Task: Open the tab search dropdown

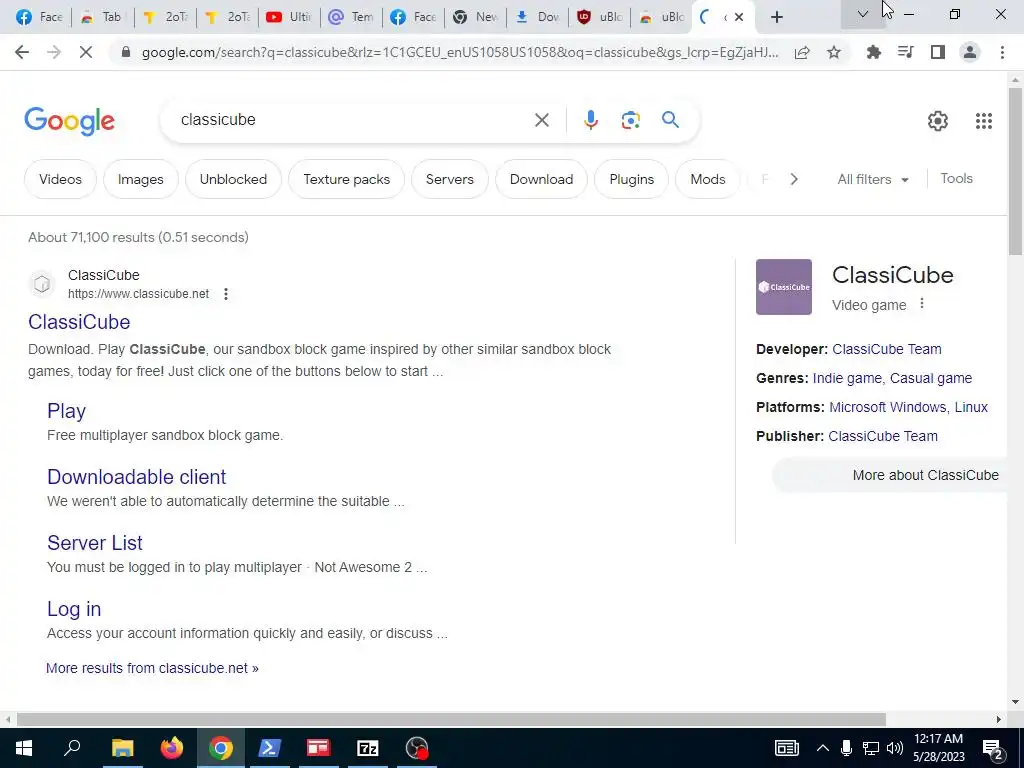Action: (x=863, y=14)
